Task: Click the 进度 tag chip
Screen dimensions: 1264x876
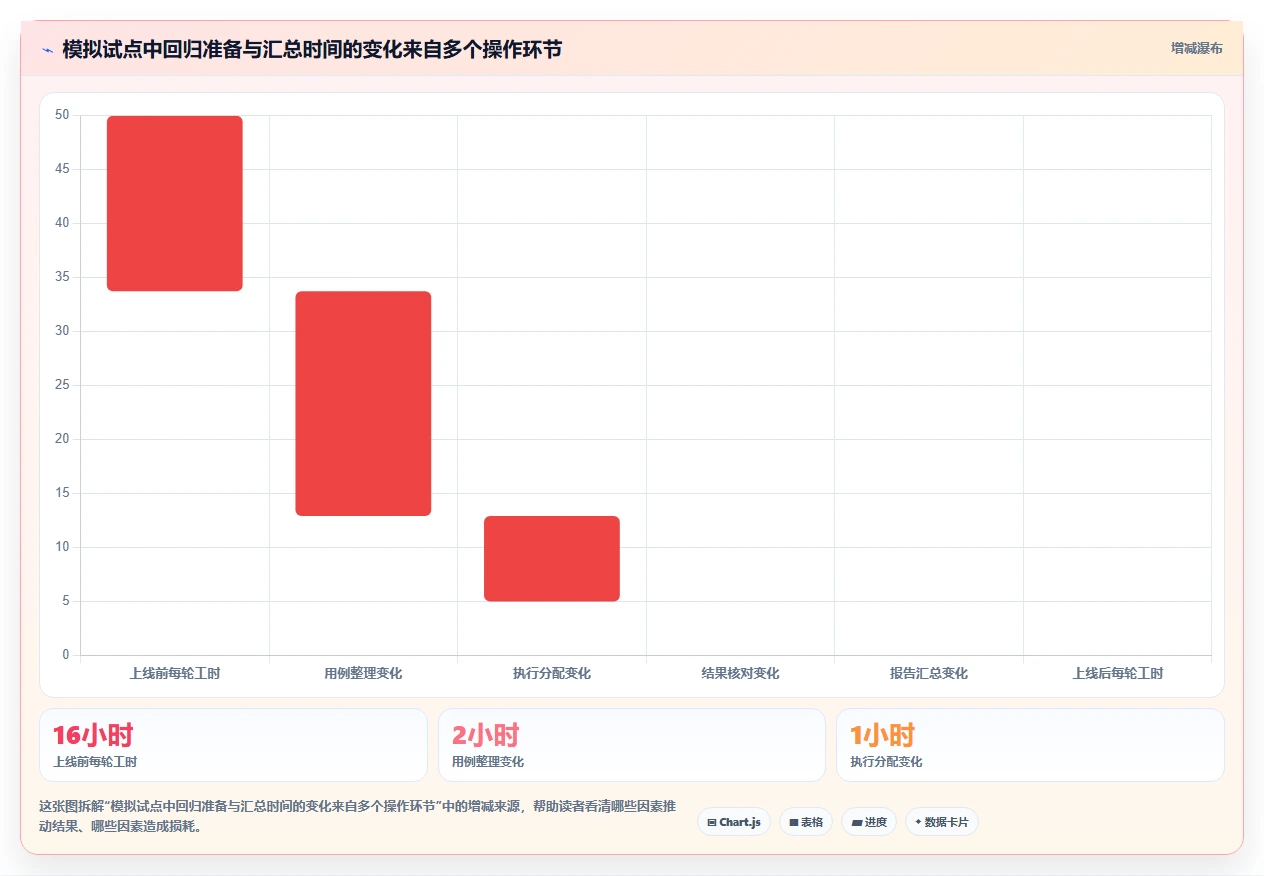Action: click(x=869, y=822)
